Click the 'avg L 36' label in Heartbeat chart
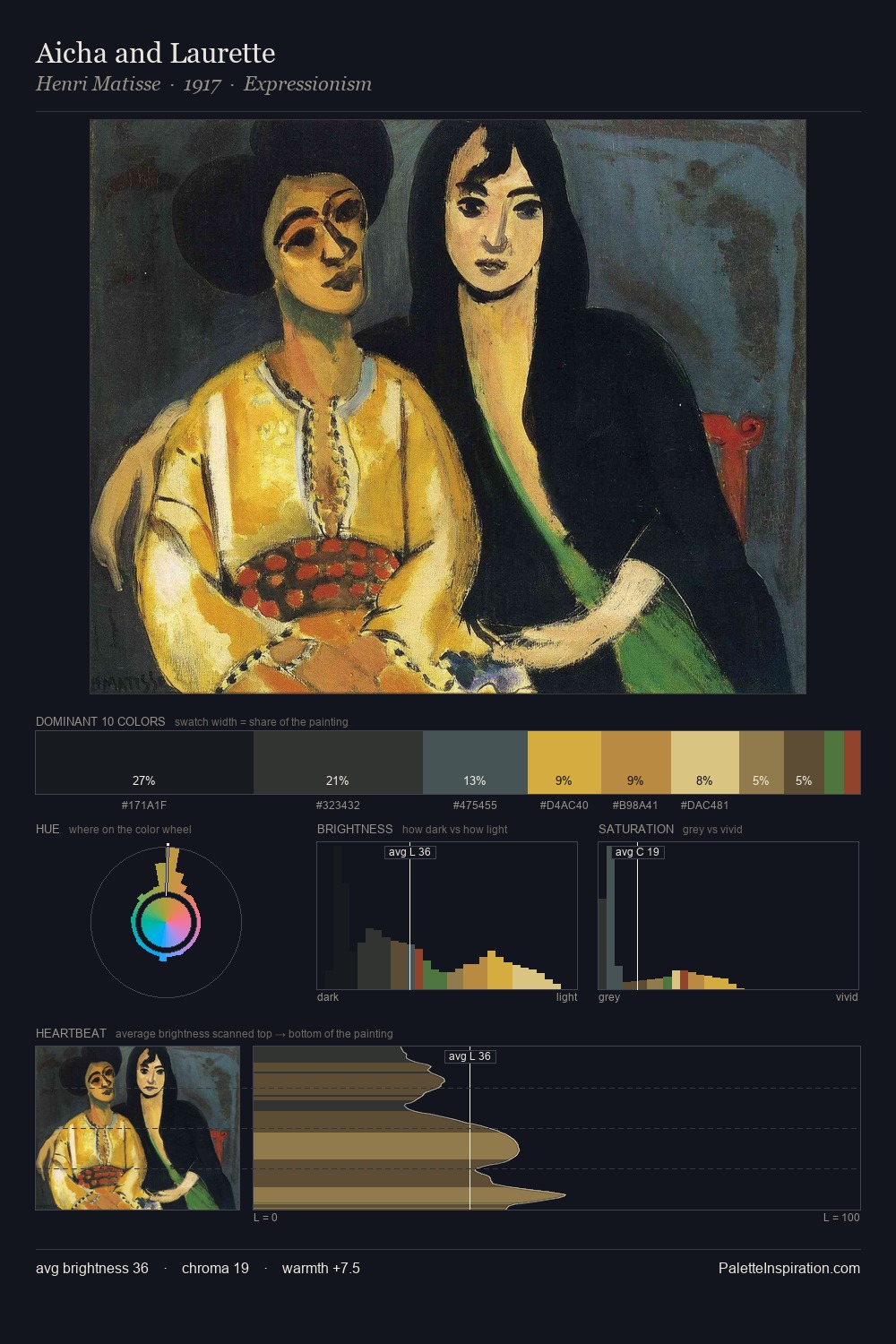 (470, 1056)
